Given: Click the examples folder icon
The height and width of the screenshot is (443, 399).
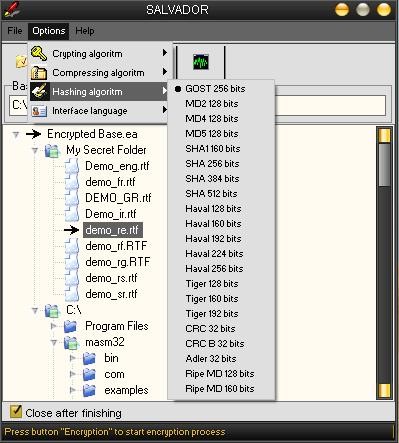Looking at the screenshot, I should point(89,390).
